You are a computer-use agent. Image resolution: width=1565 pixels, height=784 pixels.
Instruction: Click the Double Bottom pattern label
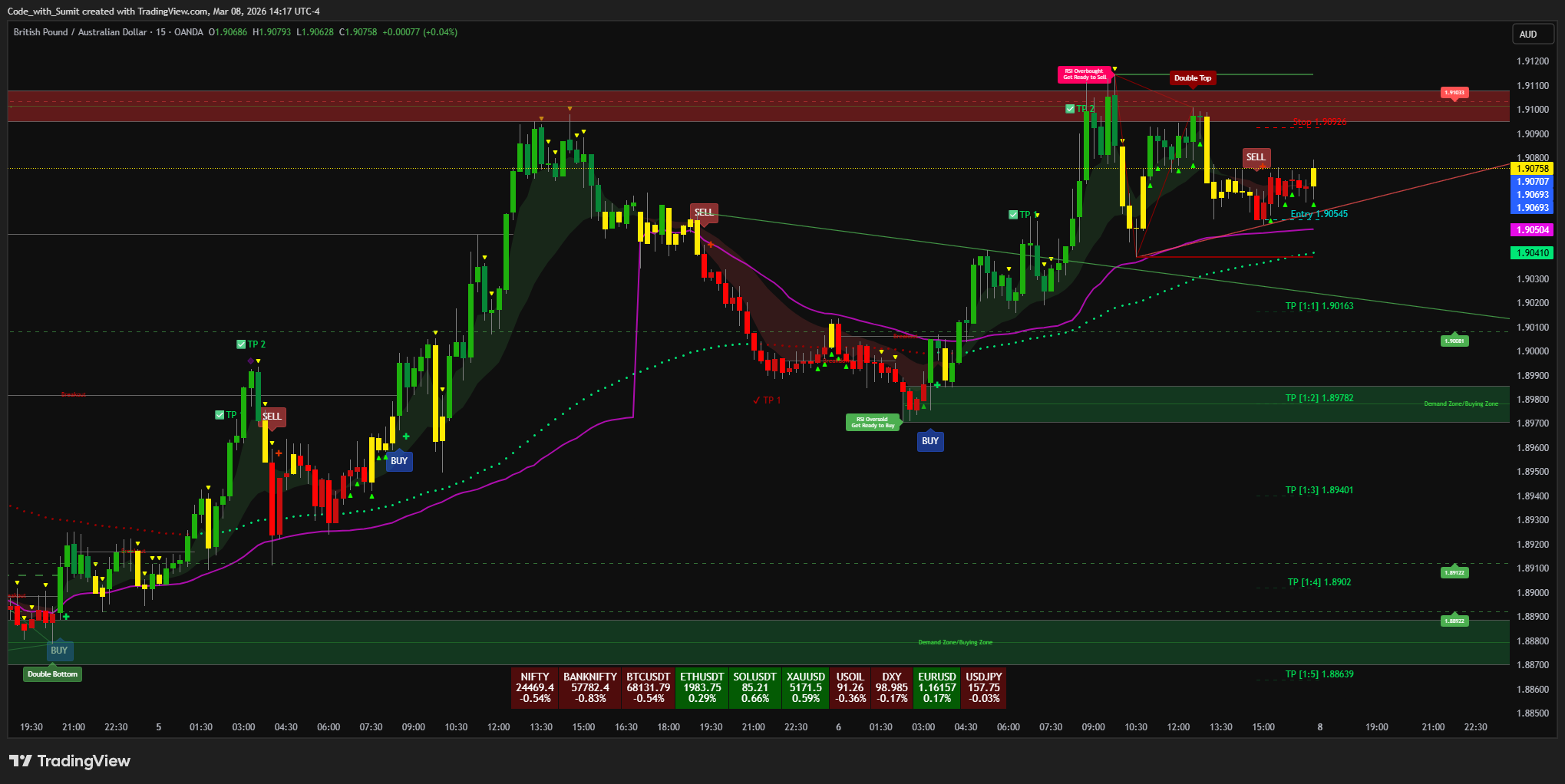52,674
